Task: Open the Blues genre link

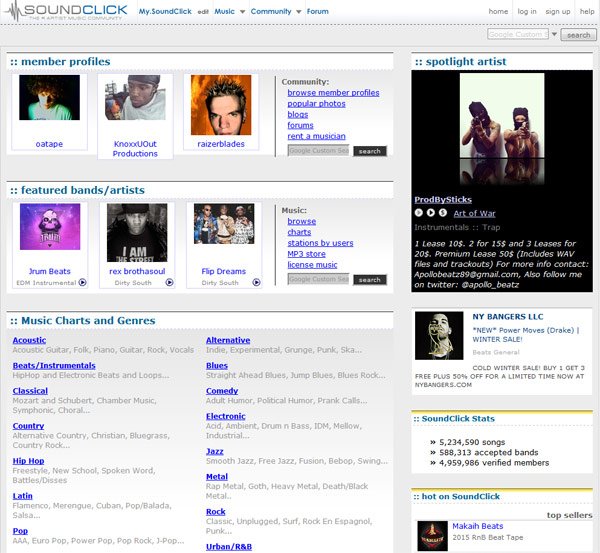Action: pos(217,365)
